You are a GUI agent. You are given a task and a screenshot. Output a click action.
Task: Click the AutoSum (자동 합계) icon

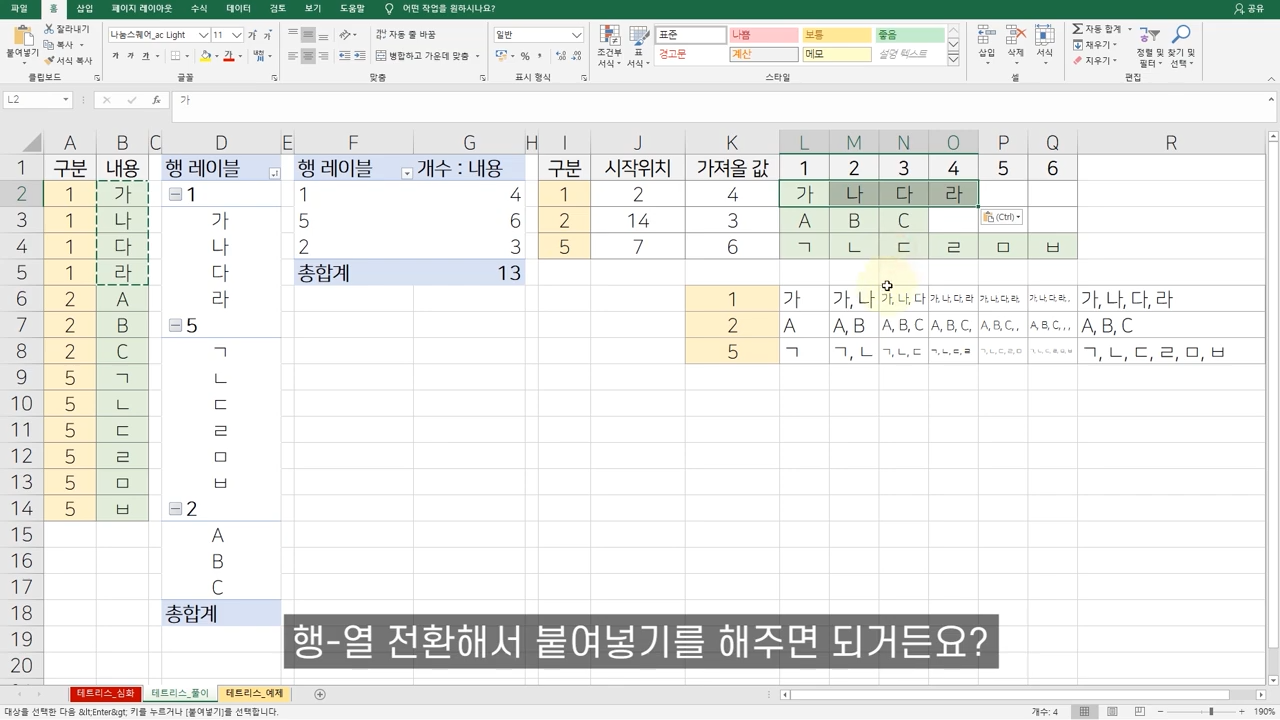coord(1078,29)
